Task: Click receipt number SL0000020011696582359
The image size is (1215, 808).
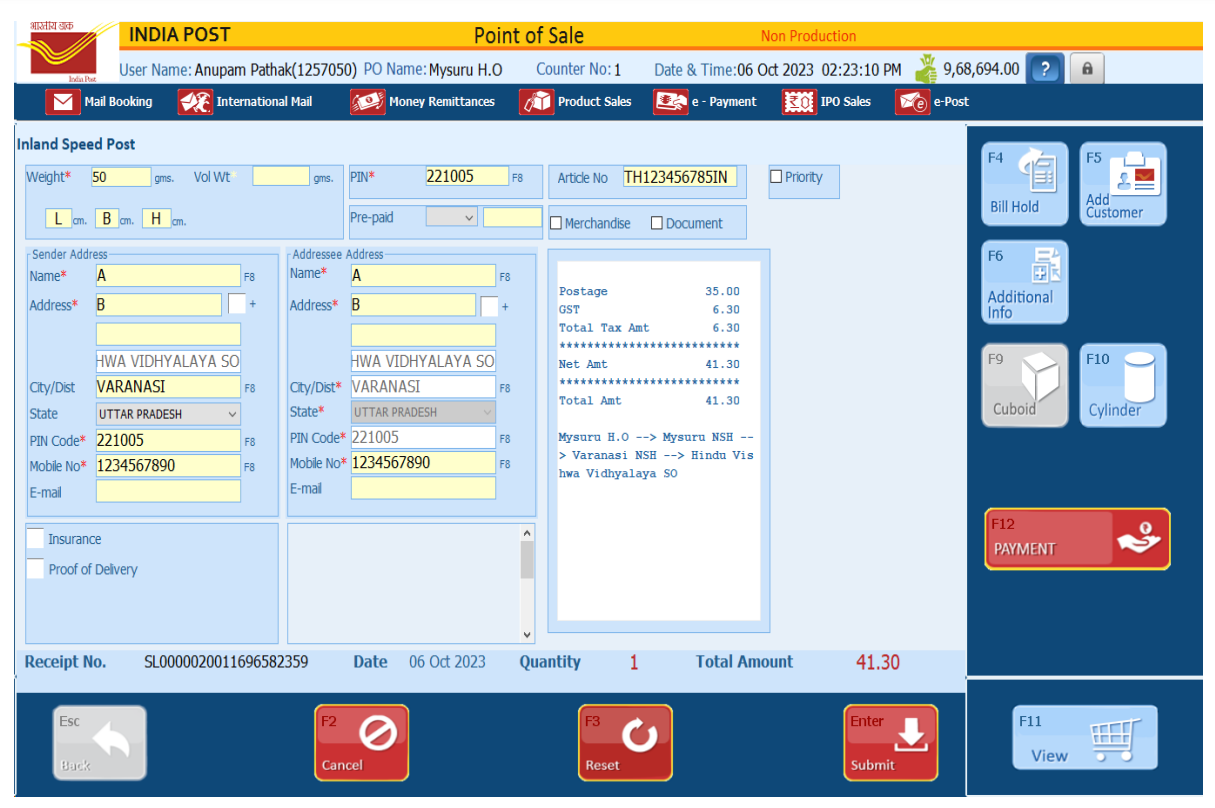Action: 226,662
